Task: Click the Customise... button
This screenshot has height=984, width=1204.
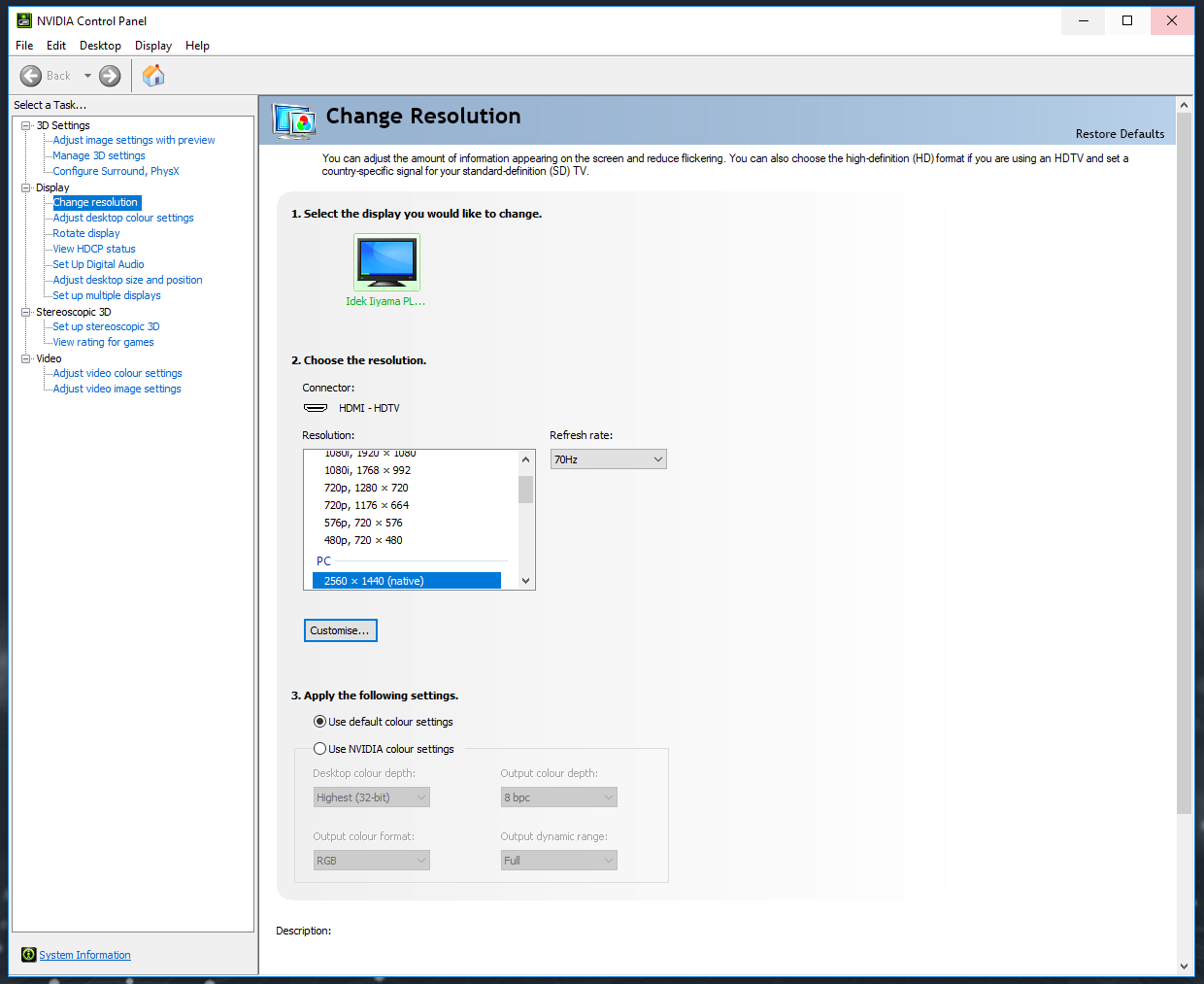Action: tap(340, 630)
